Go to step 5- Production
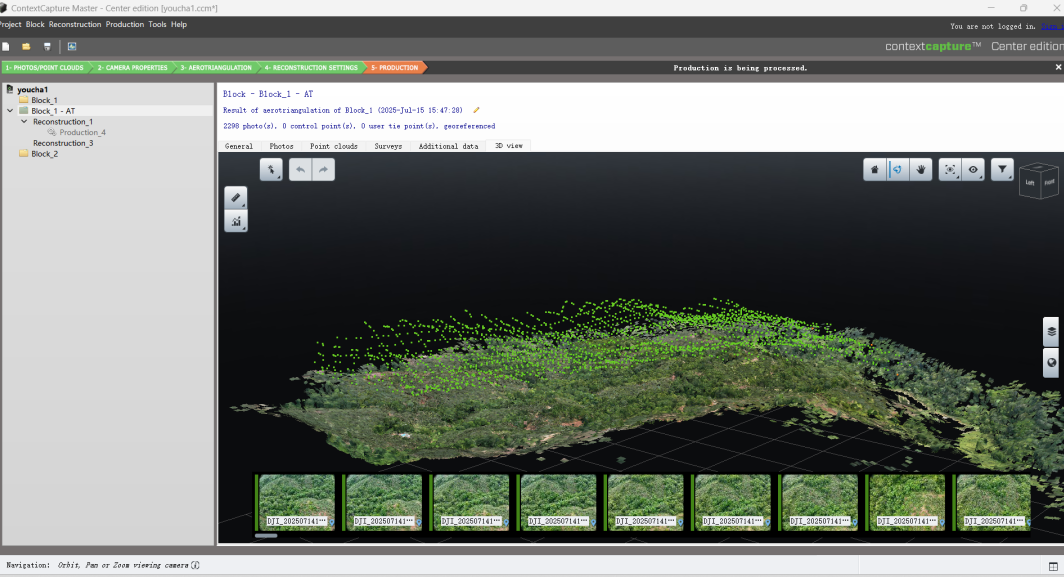 tap(394, 68)
